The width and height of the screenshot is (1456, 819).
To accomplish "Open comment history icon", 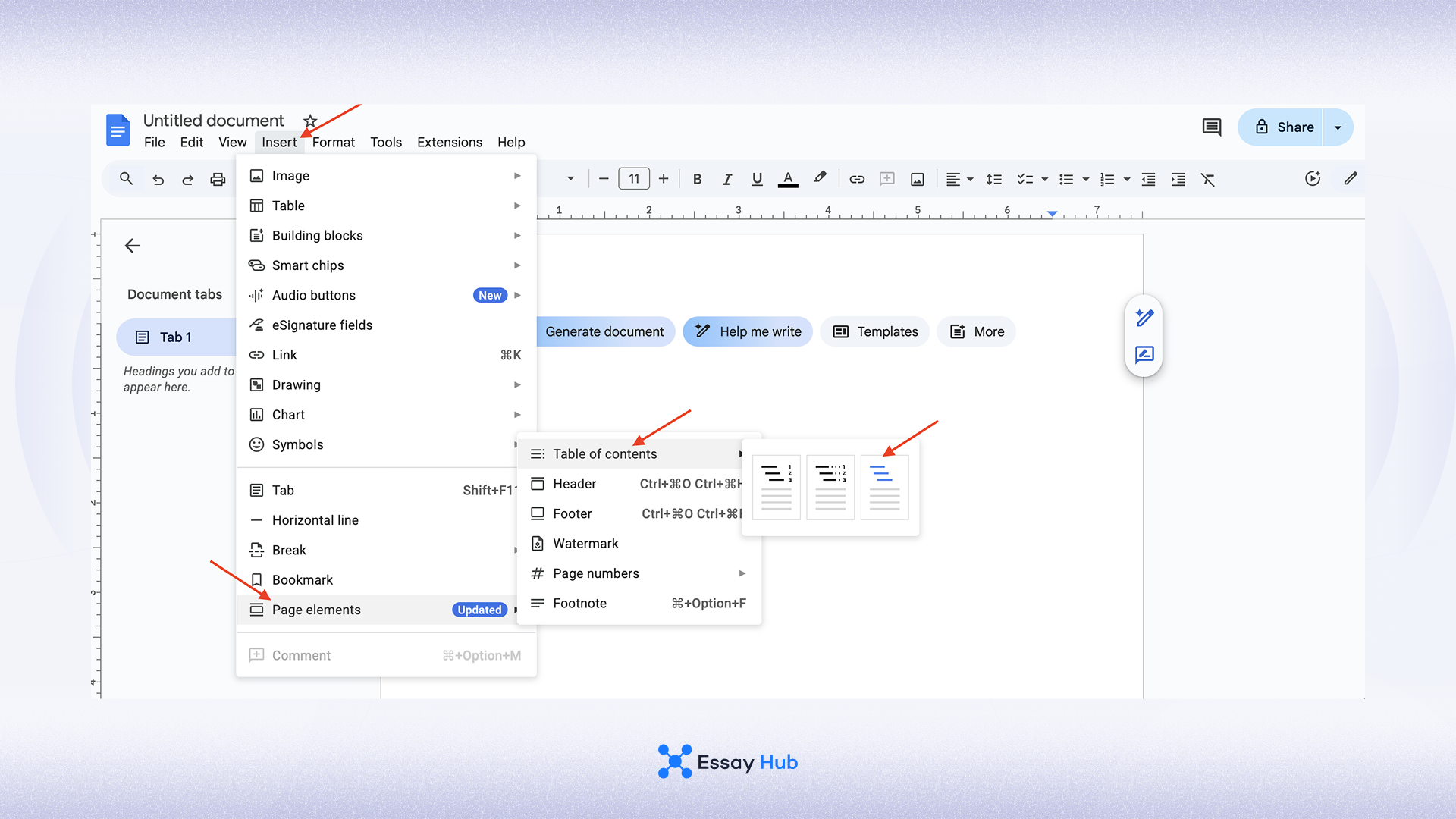I will pos(1212,127).
